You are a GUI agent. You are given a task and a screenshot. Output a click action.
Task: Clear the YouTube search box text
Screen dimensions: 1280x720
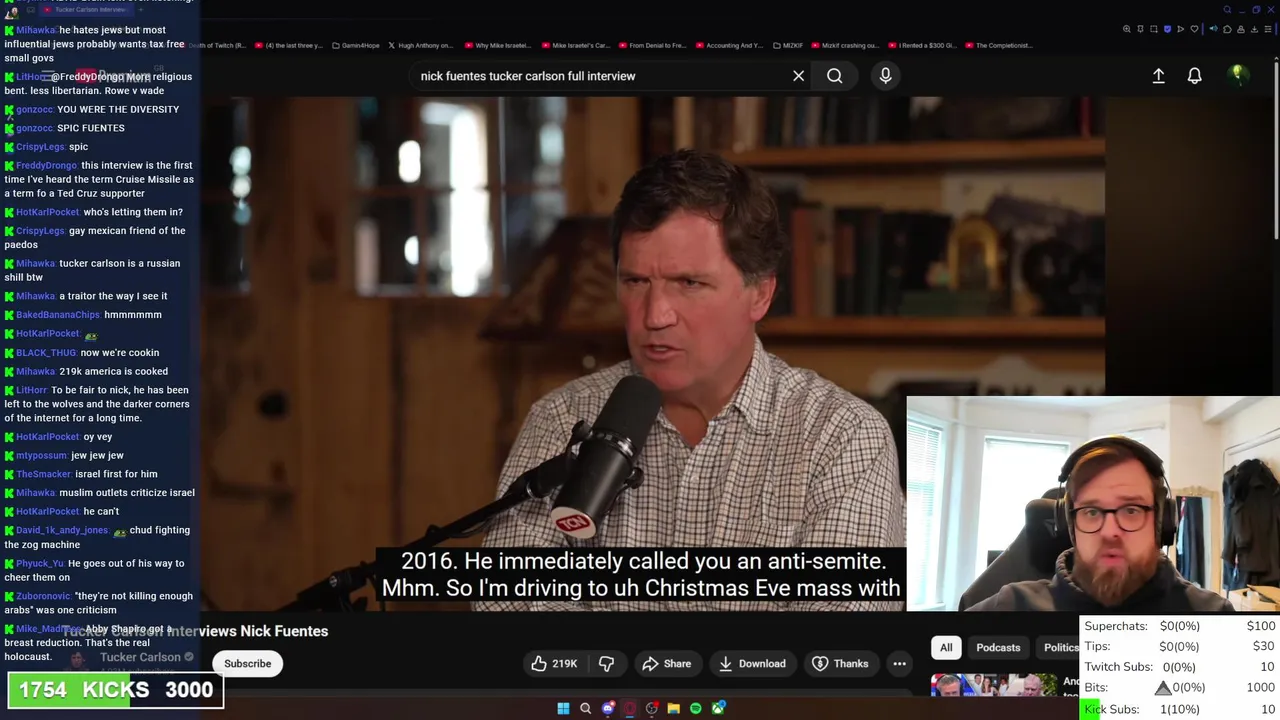pyautogui.click(x=798, y=76)
